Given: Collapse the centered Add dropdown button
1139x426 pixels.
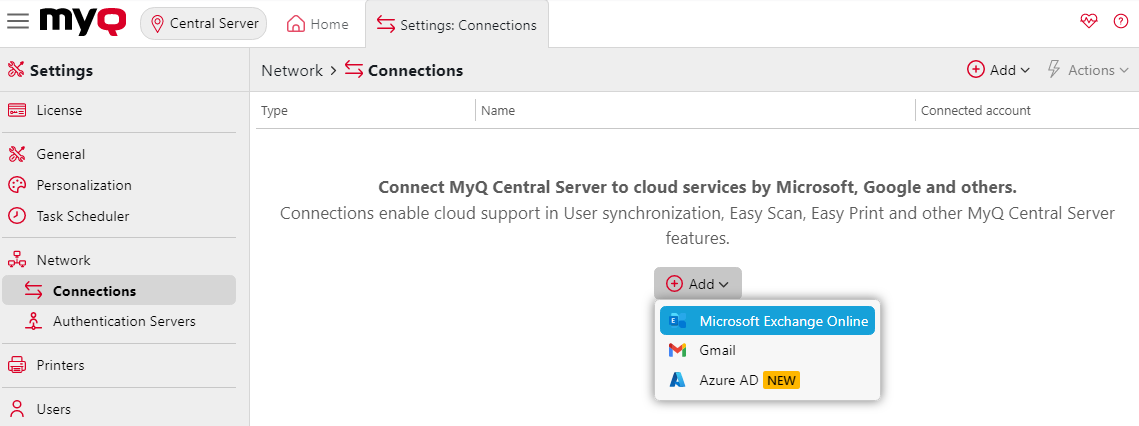Looking at the screenshot, I should pos(698,284).
